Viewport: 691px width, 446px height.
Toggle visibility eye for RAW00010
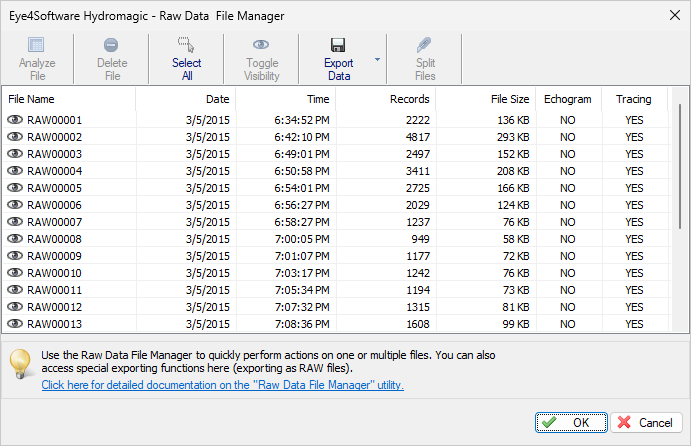coord(15,272)
